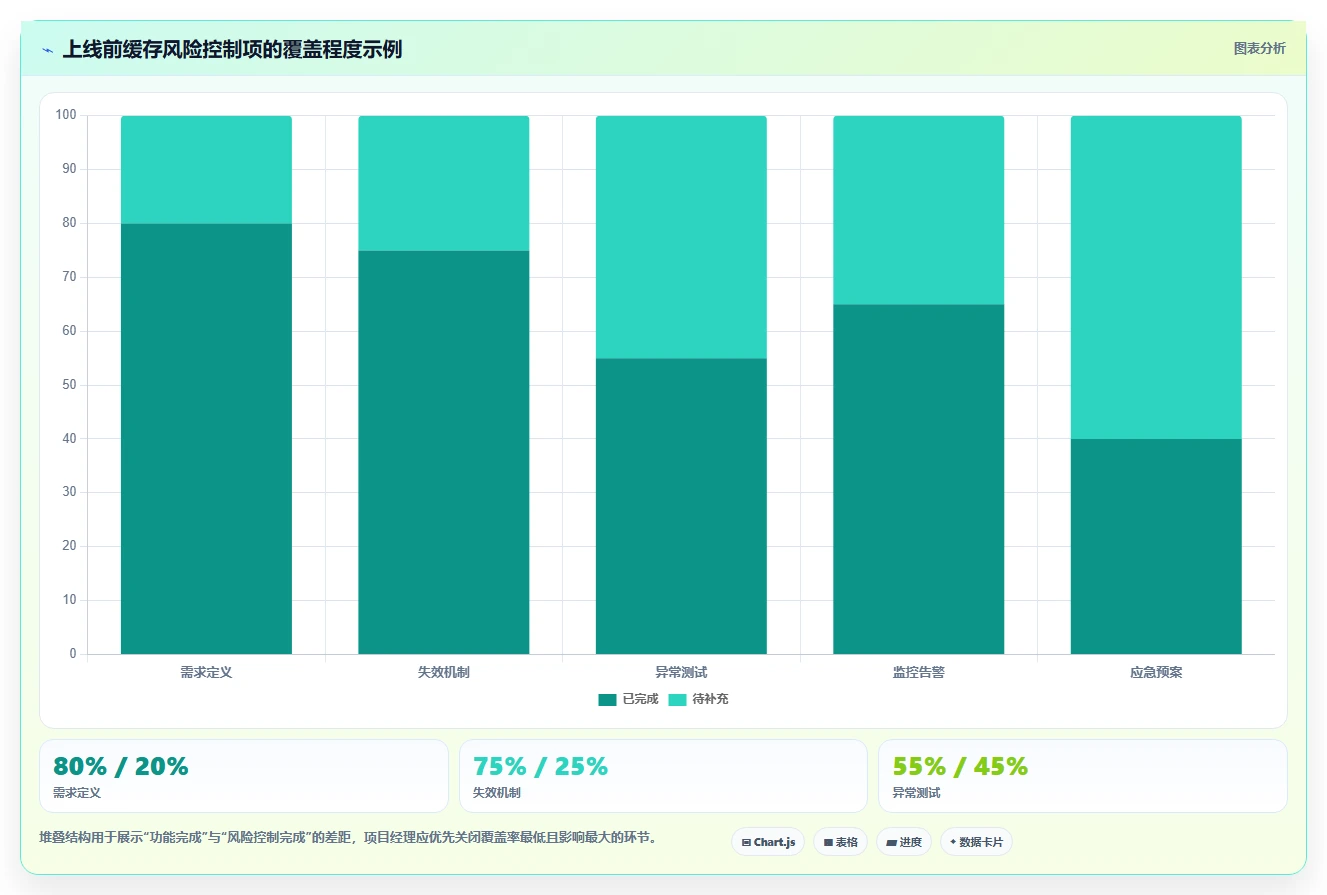Click the 100 y-axis tick label
This screenshot has height=895, width=1327.
click(66, 115)
